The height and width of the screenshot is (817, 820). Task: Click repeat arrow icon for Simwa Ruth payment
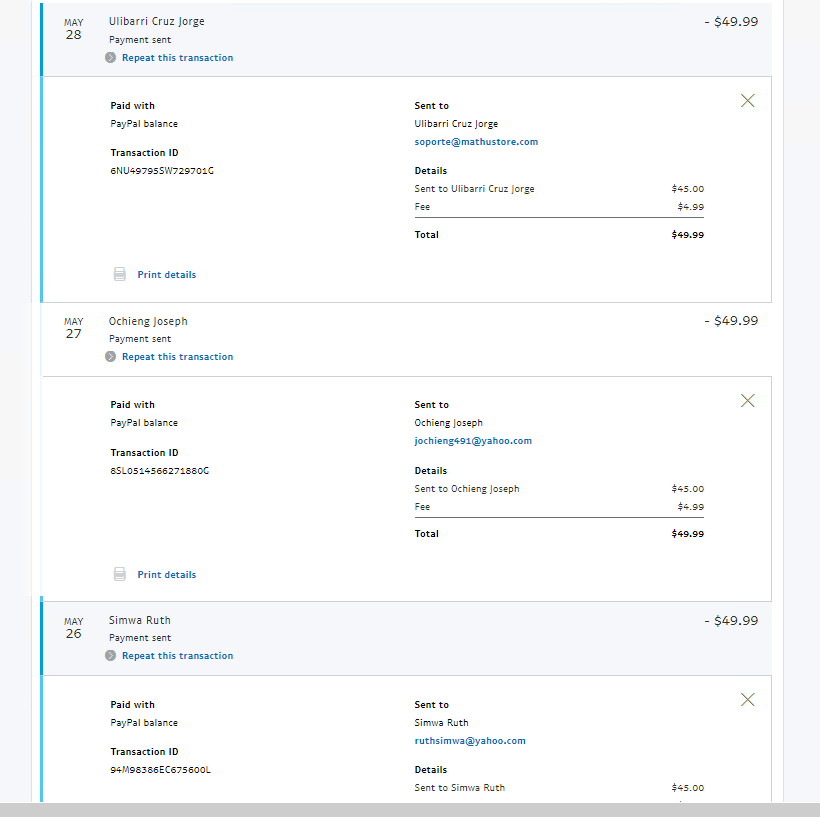[111, 656]
